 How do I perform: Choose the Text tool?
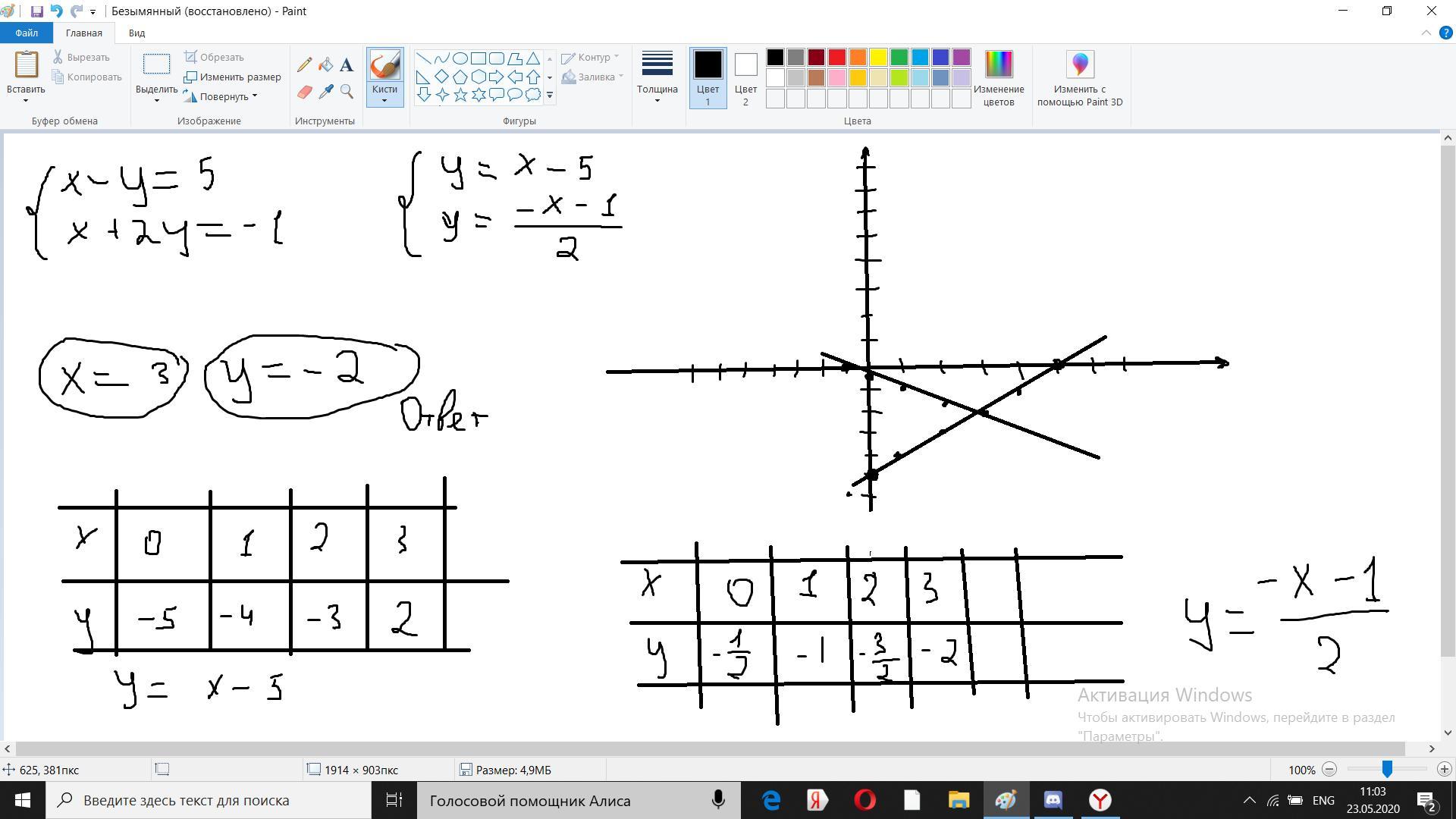coord(347,65)
